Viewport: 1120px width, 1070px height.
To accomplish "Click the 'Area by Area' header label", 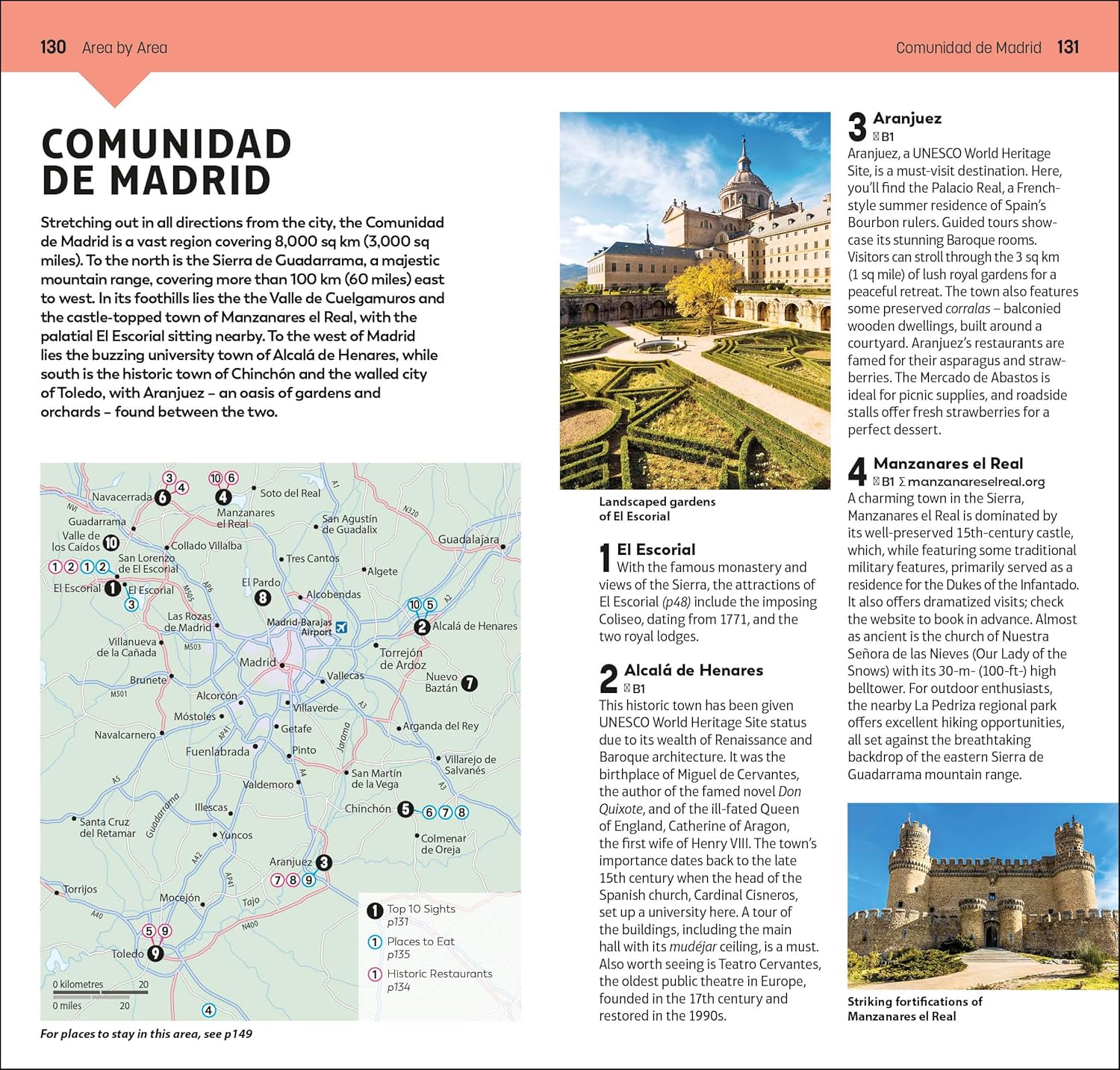I will tap(125, 48).
